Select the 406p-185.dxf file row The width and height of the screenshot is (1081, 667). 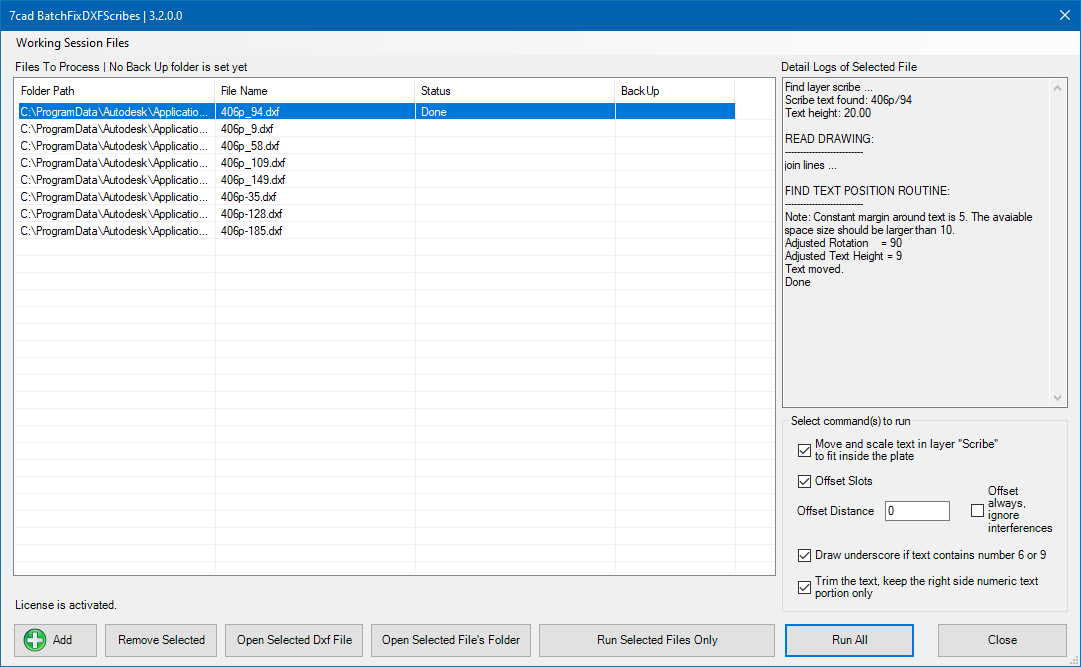click(x=251, y=231)
